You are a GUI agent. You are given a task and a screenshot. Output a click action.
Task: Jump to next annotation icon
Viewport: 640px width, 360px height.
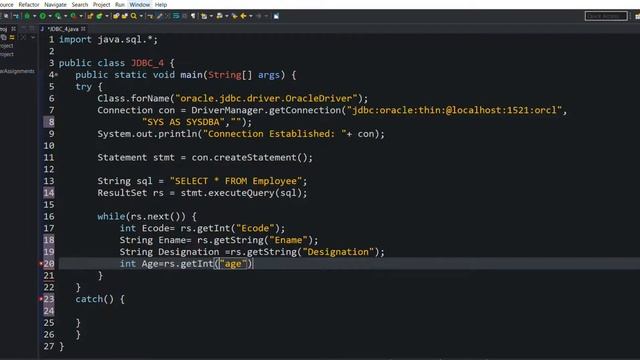coord(204,16)
